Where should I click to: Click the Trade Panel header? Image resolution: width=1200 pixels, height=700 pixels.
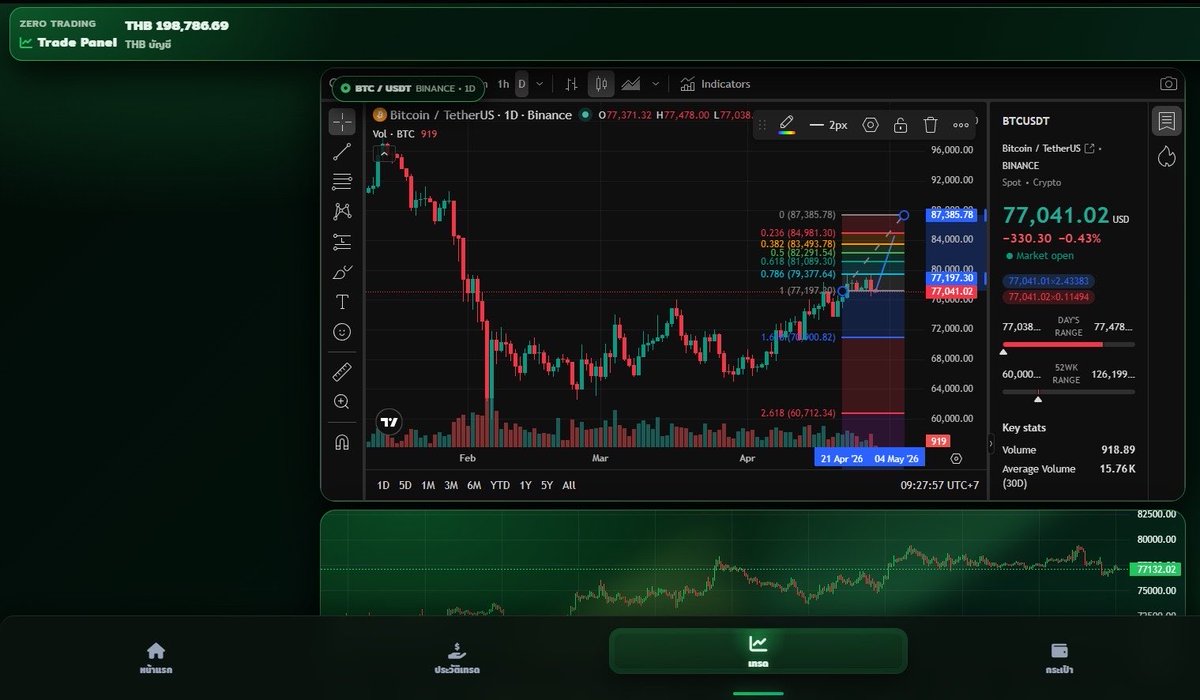click(67, 43)
